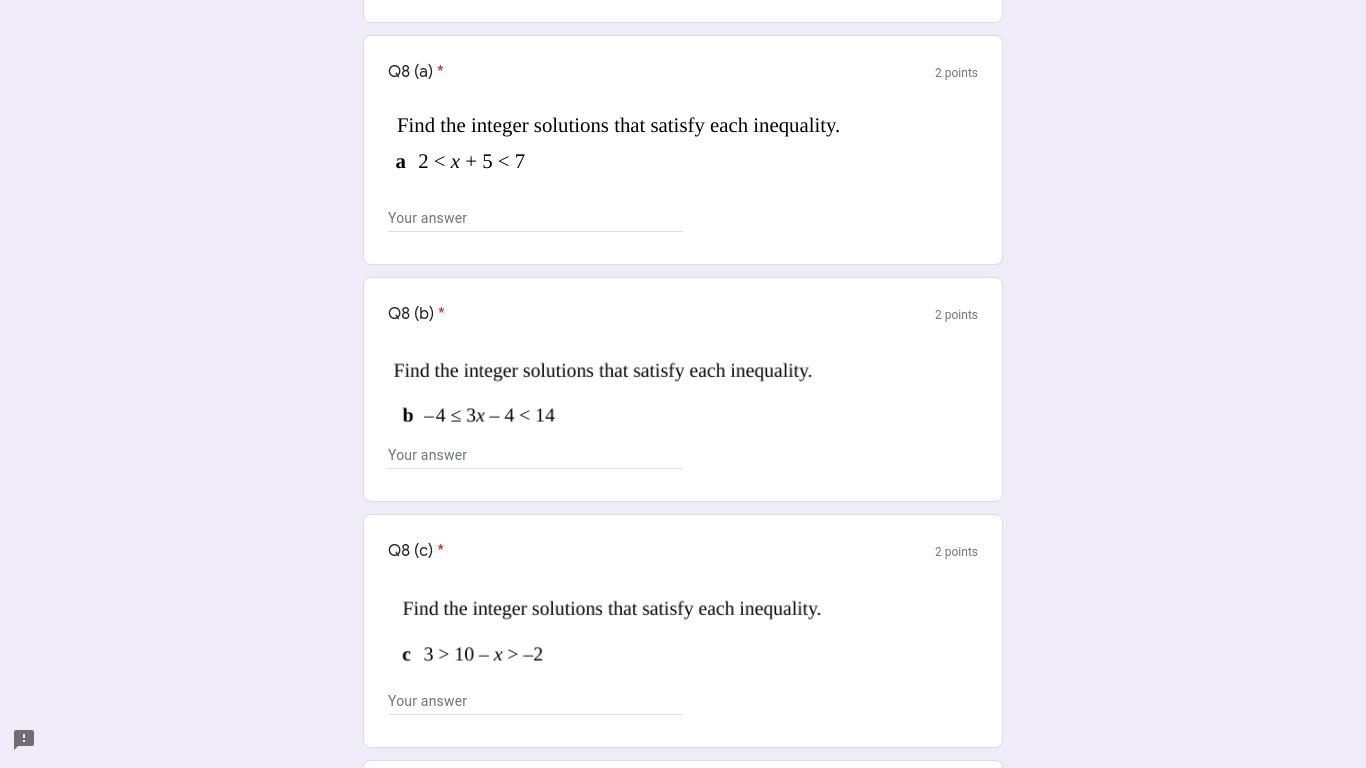Click the bold letter b before the inequality
This screenshot has width=1366, height=768.
408,415
